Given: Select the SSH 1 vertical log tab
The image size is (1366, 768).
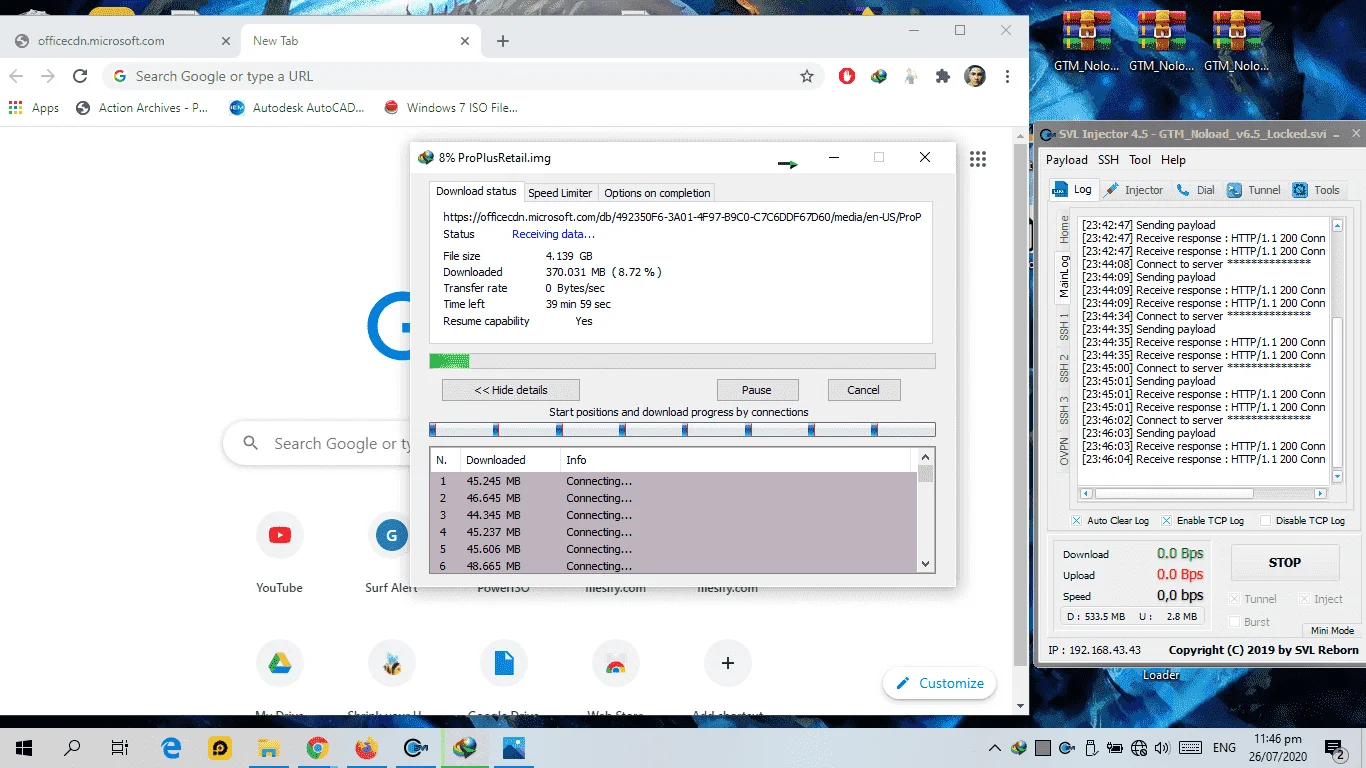Looking at the screenshot, I should (1064, 325).
